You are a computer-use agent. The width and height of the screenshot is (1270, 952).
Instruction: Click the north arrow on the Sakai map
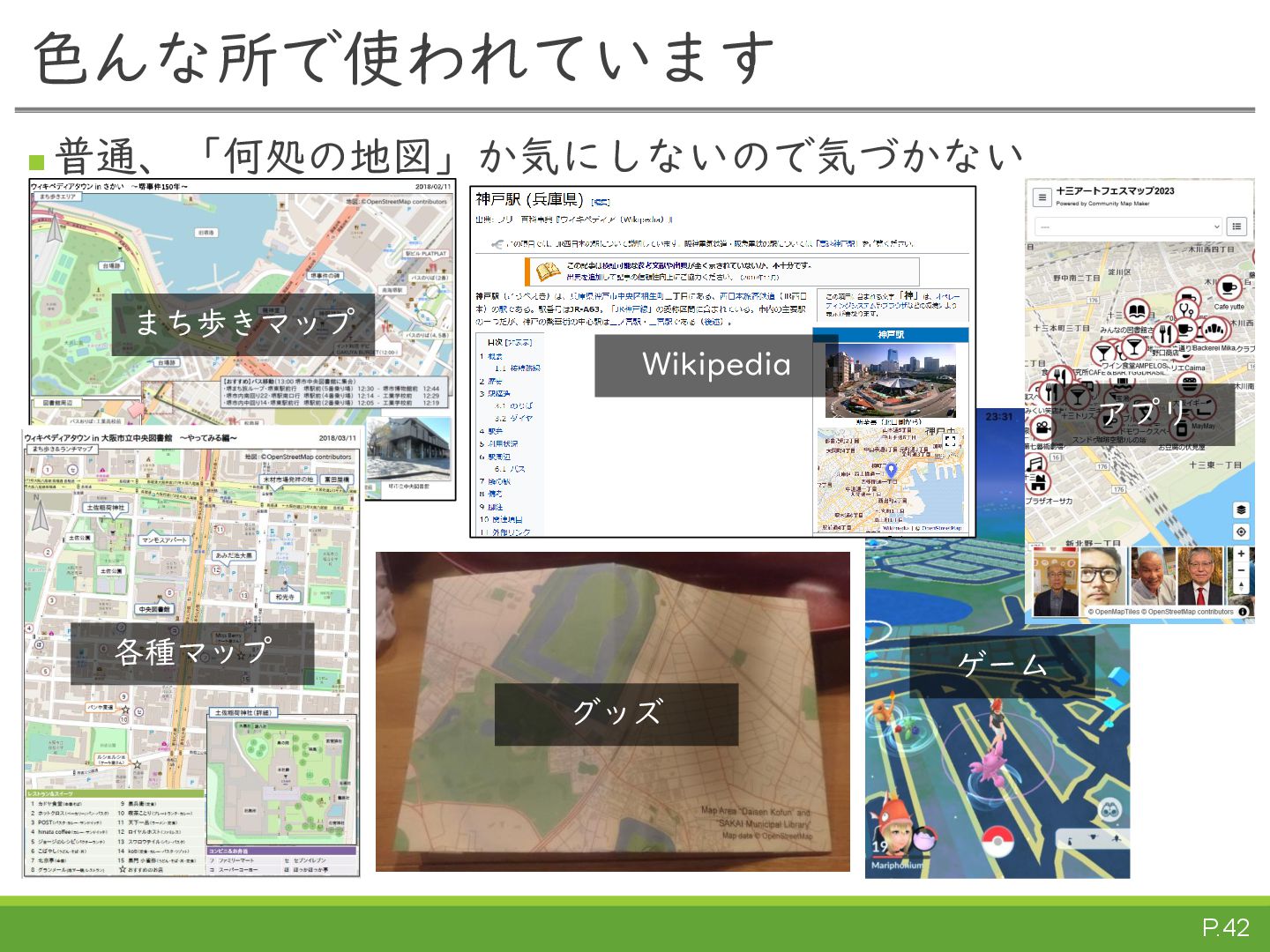coord(55,225)
